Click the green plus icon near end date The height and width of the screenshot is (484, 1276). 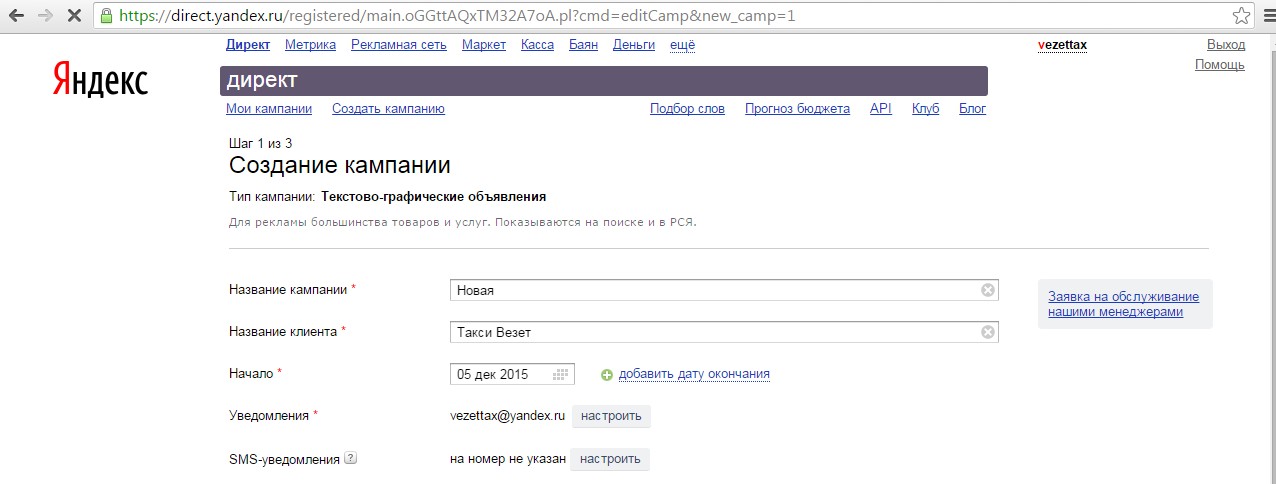[606, 375]
